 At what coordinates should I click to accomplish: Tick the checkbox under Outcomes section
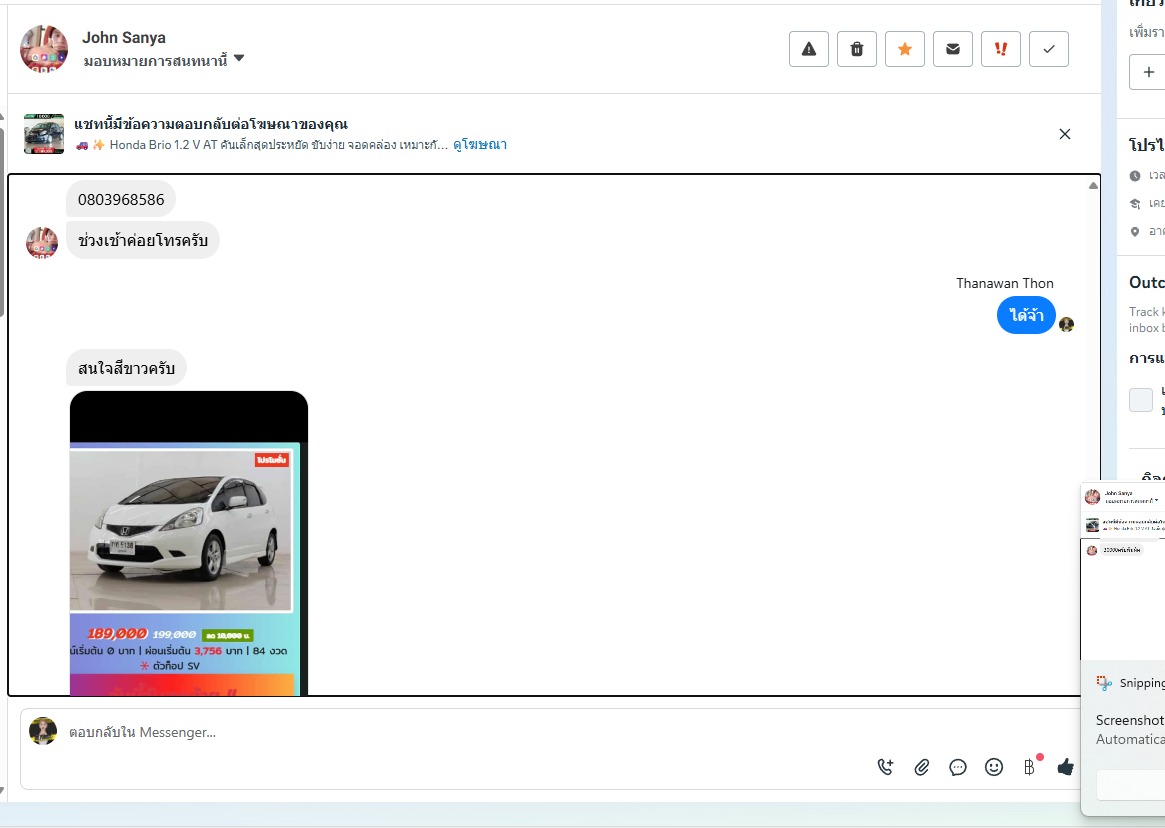click(x=1141, y=400)
